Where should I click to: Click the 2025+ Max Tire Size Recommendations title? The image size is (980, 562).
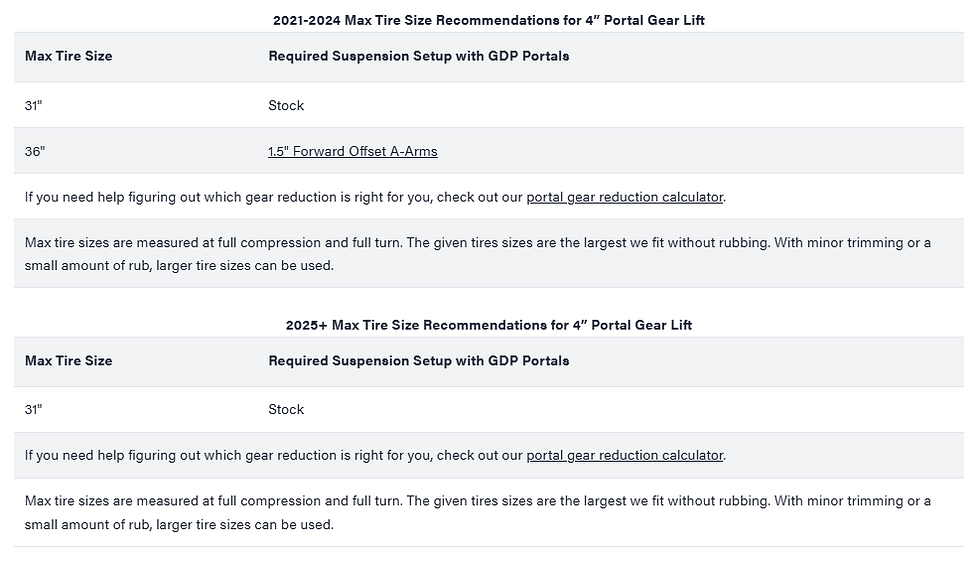489,325
